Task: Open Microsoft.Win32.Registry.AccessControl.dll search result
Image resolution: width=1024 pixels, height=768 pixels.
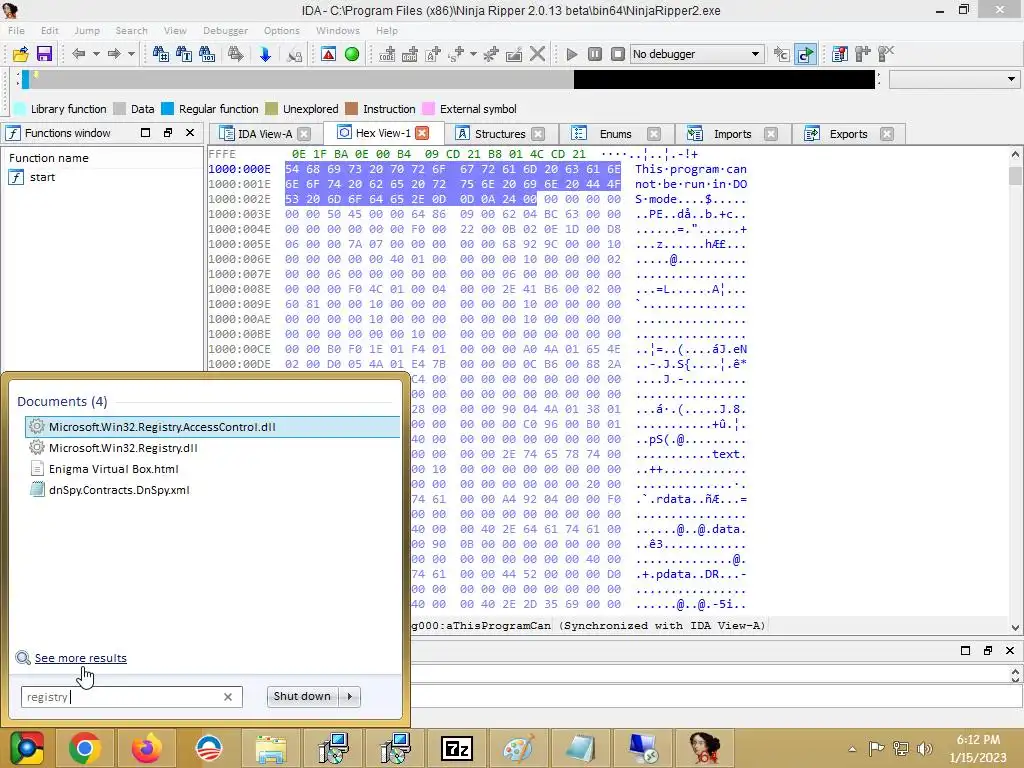Action: pos(213,427)
